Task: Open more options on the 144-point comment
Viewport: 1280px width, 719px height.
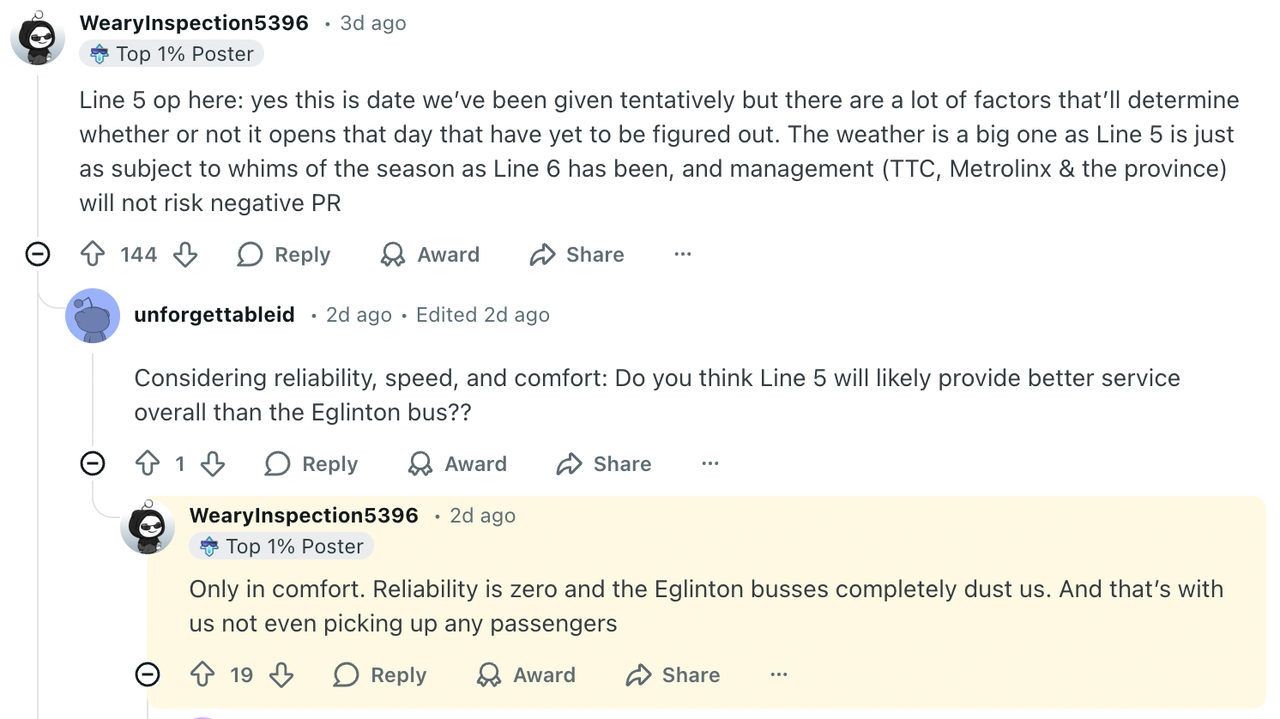Action: 683,254
